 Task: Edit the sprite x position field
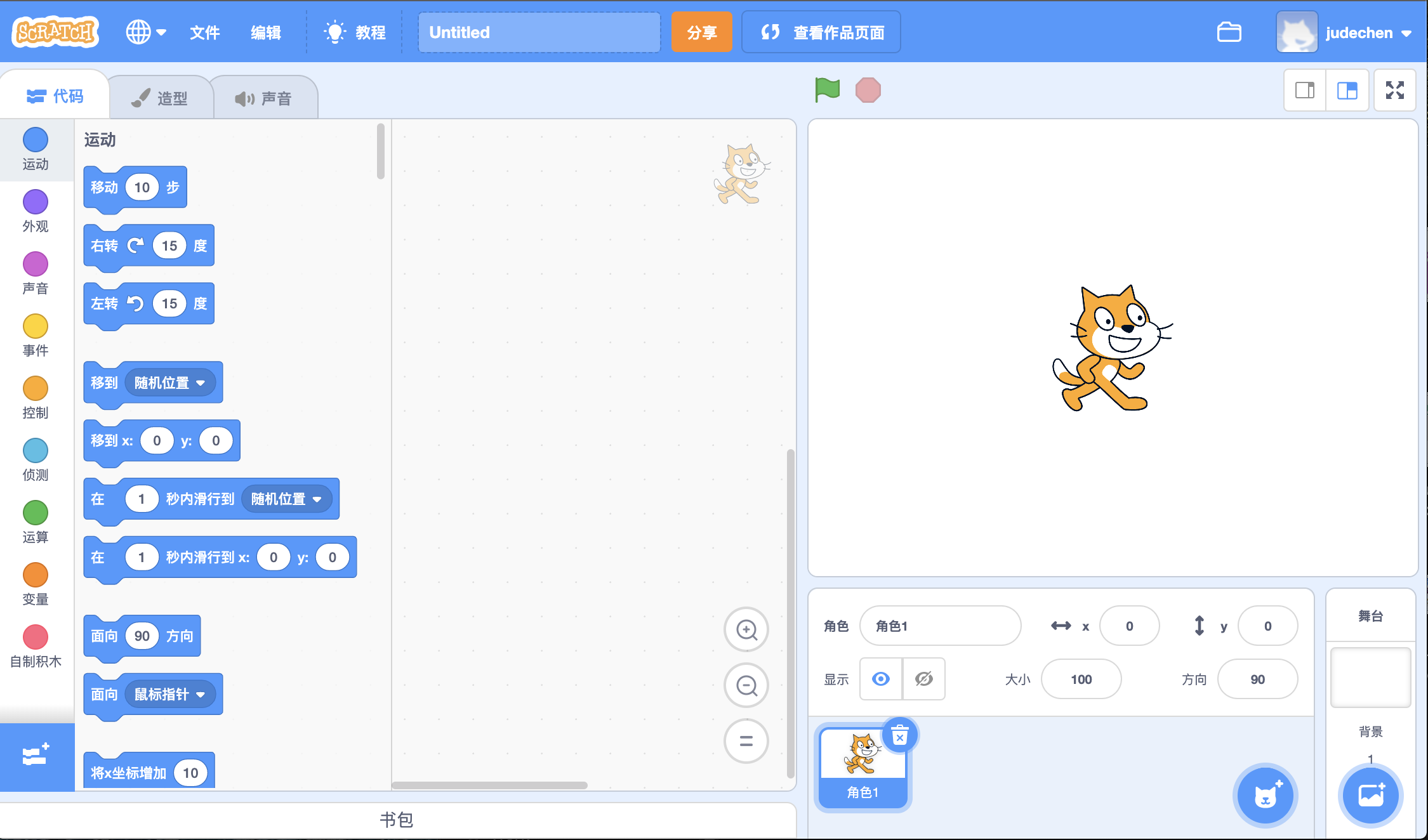[x=1130, y=626]
